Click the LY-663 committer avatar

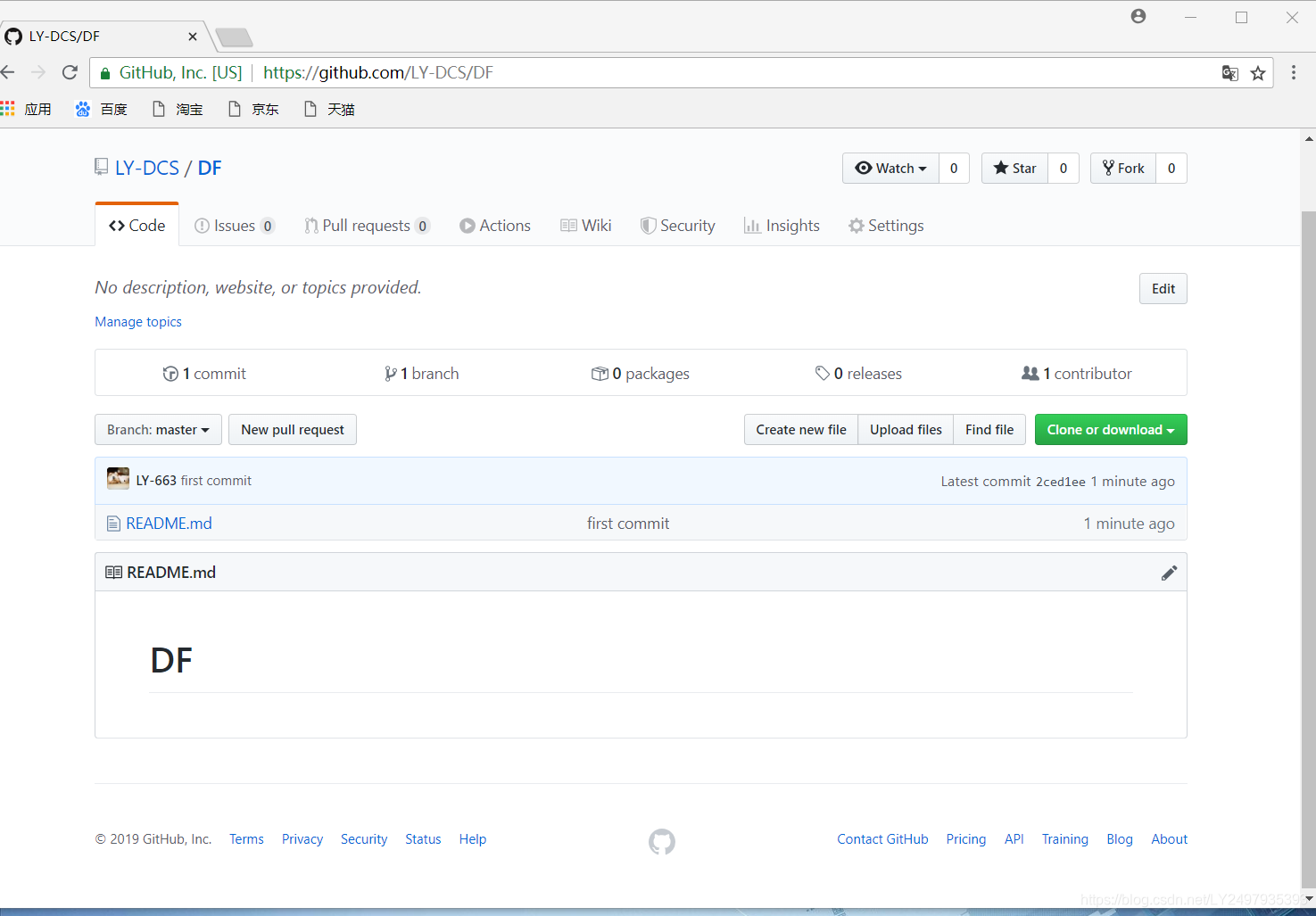click(x=118, y=479)
